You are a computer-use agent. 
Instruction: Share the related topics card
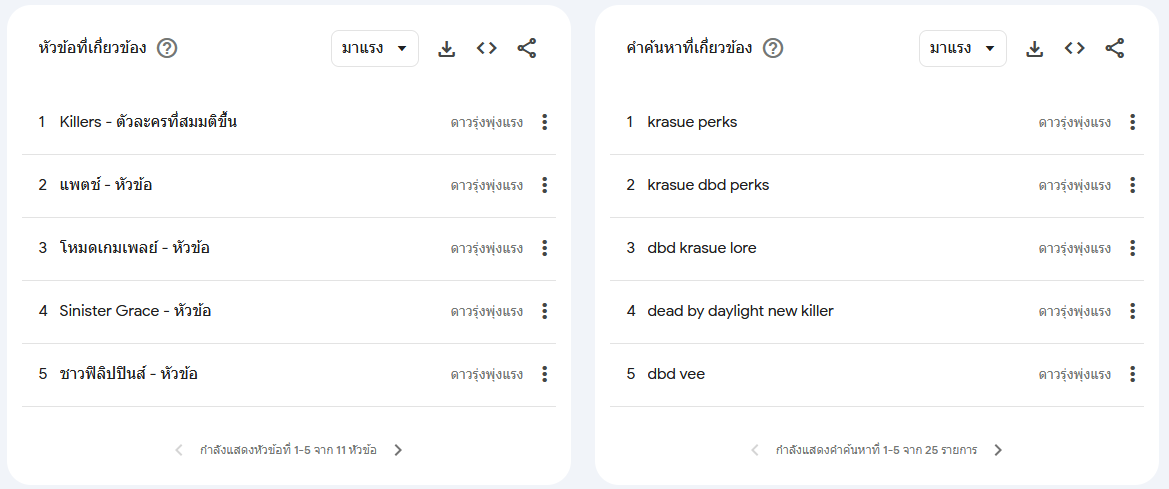pyautogui.click(x=527, y=49)
